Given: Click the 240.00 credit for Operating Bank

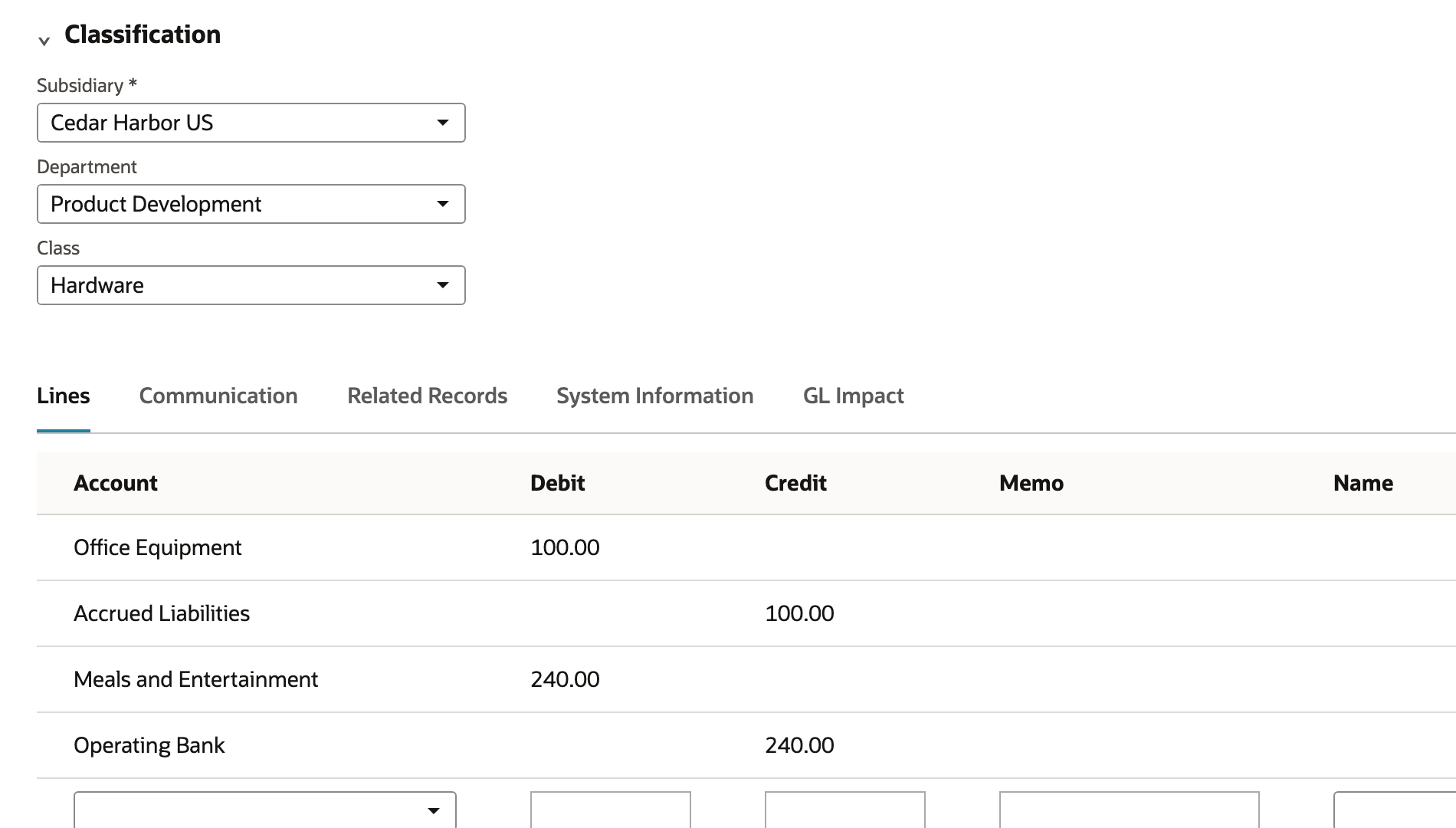Looking at the screenshot, I should pyautogui.click(x=799, y=745).
